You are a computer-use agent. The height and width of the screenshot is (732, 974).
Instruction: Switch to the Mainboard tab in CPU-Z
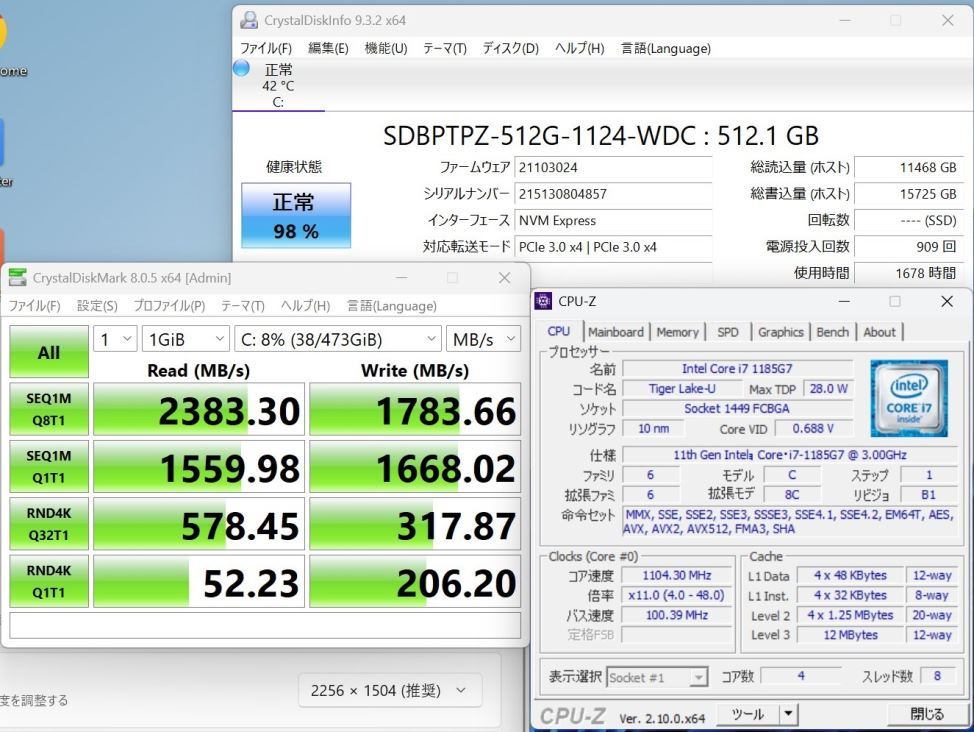[616, 332]
